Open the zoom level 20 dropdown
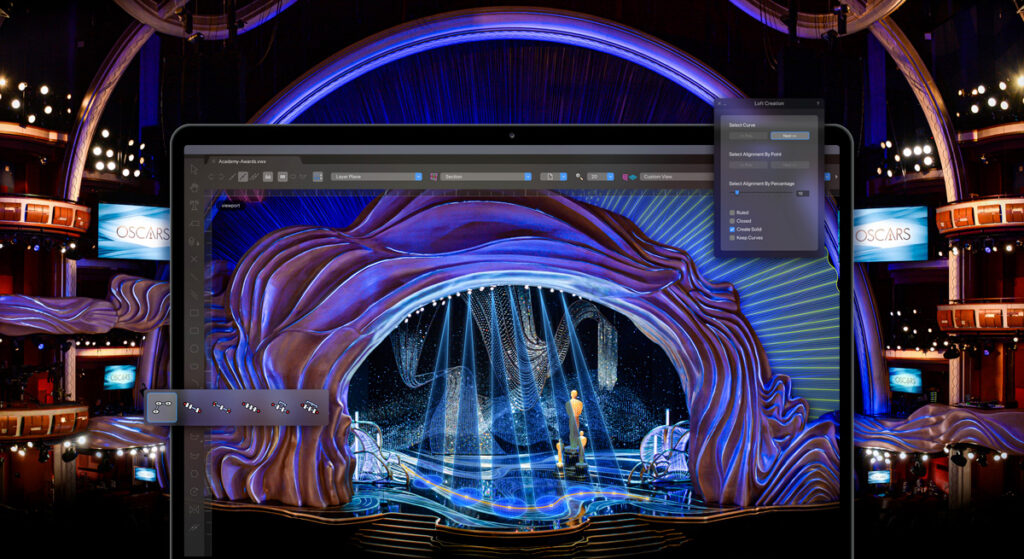The image size is (1024, 559). click(601, 176)
